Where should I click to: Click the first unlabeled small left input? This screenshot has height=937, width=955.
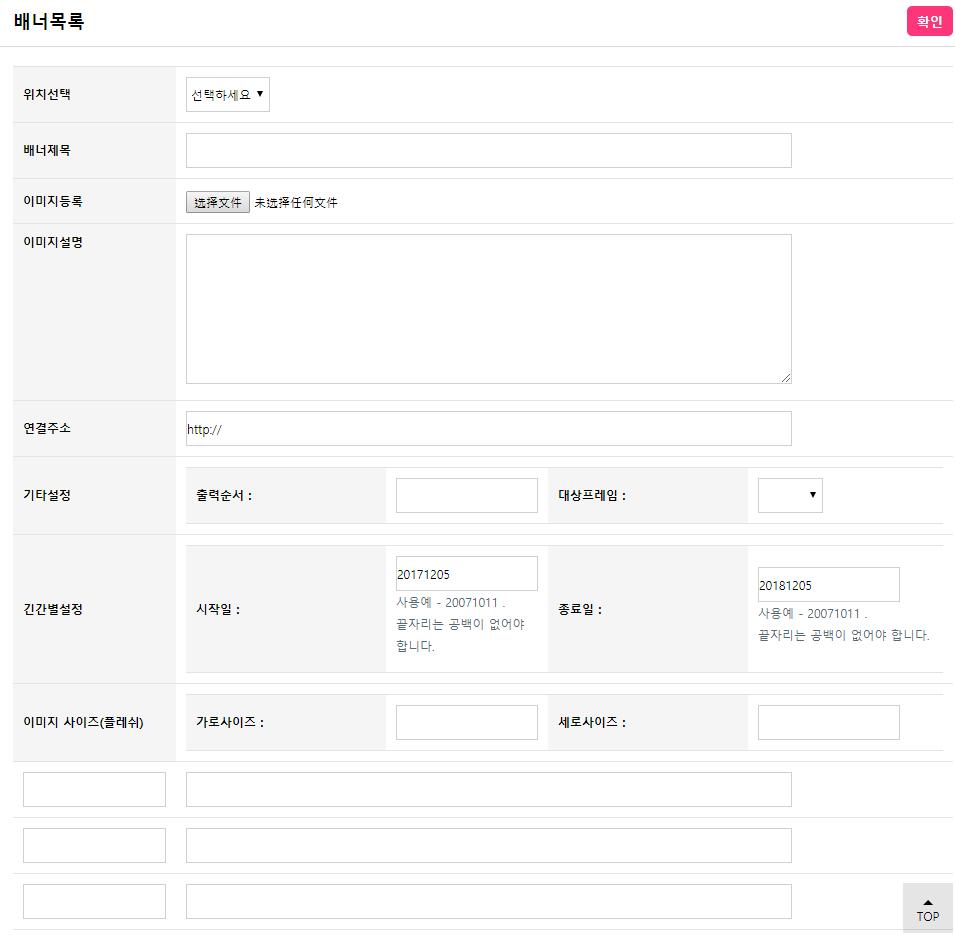coord(94,789)
